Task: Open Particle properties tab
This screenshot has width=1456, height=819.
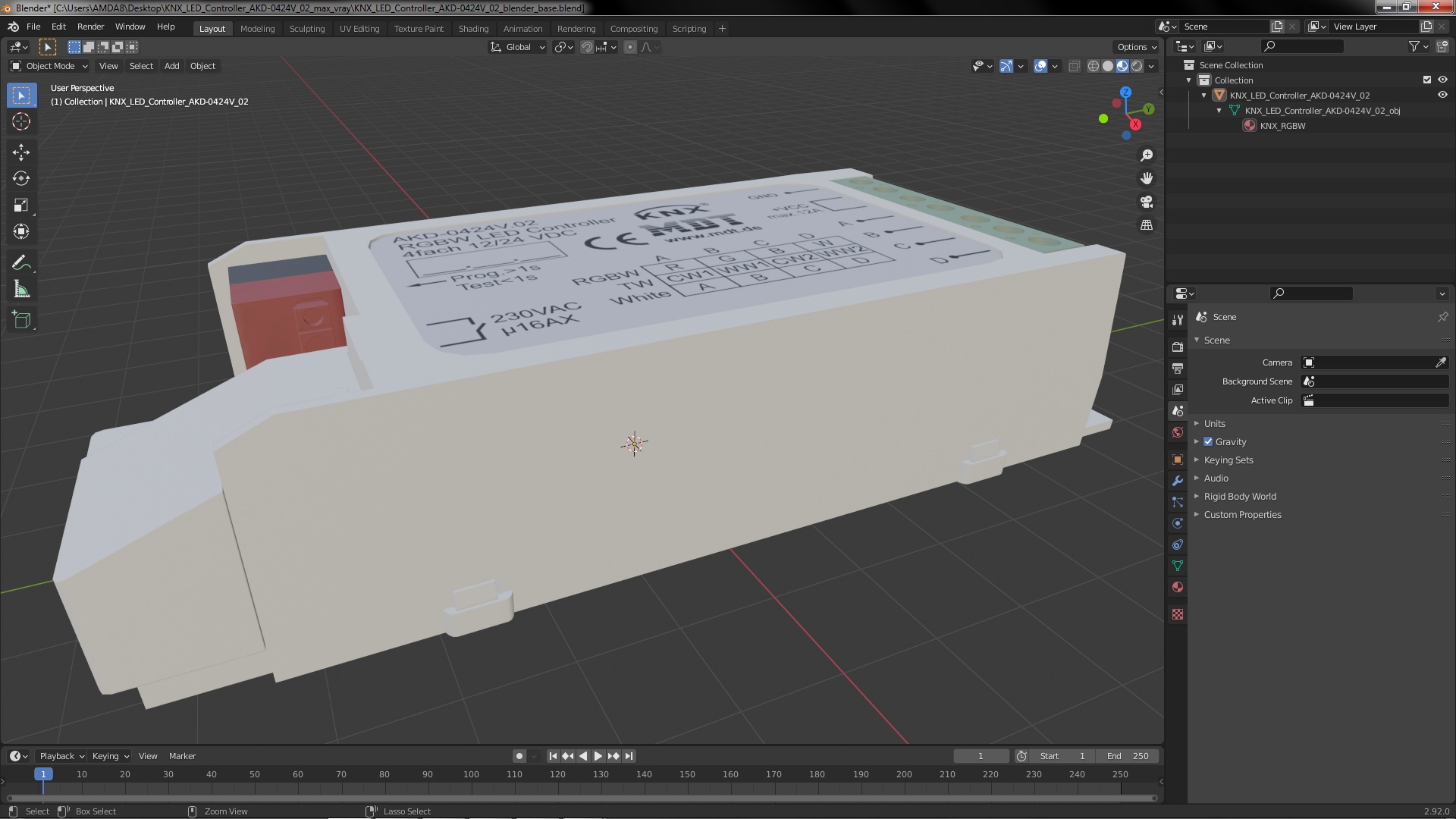Action: pos(1178,502)
